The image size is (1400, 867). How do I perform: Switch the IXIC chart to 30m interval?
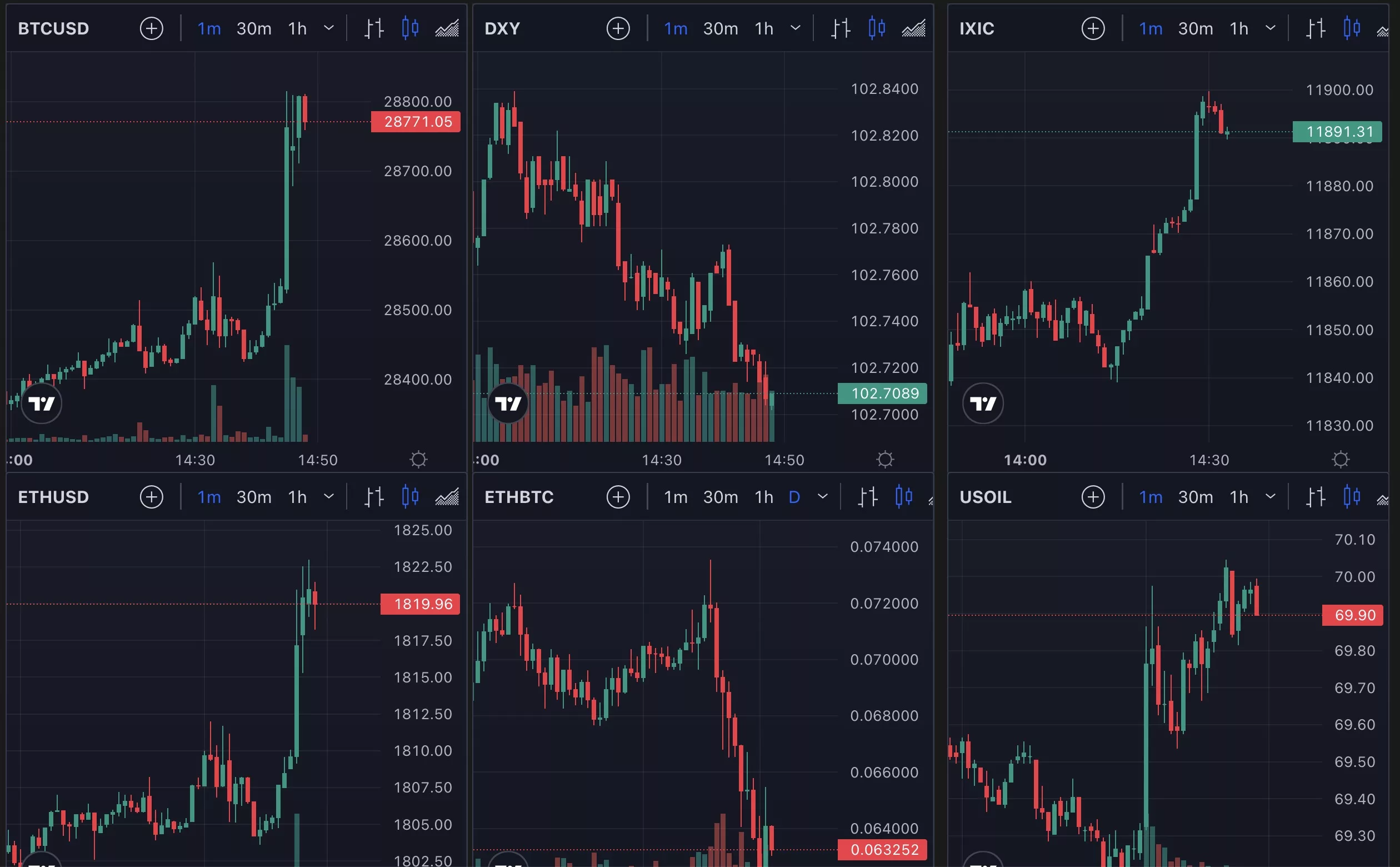pyautogui.click(x=1196, y=29)
